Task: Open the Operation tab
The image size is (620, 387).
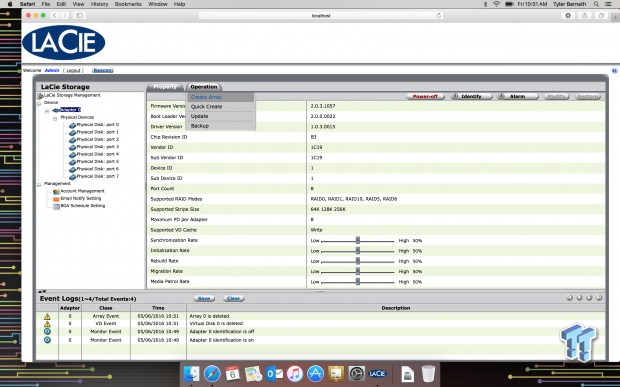Action: [x=204, y=87]
